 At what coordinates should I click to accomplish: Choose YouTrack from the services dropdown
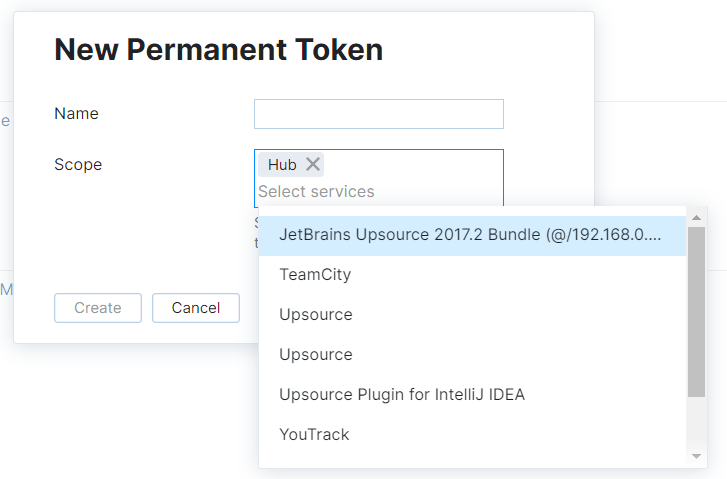(x=314, y=434)
